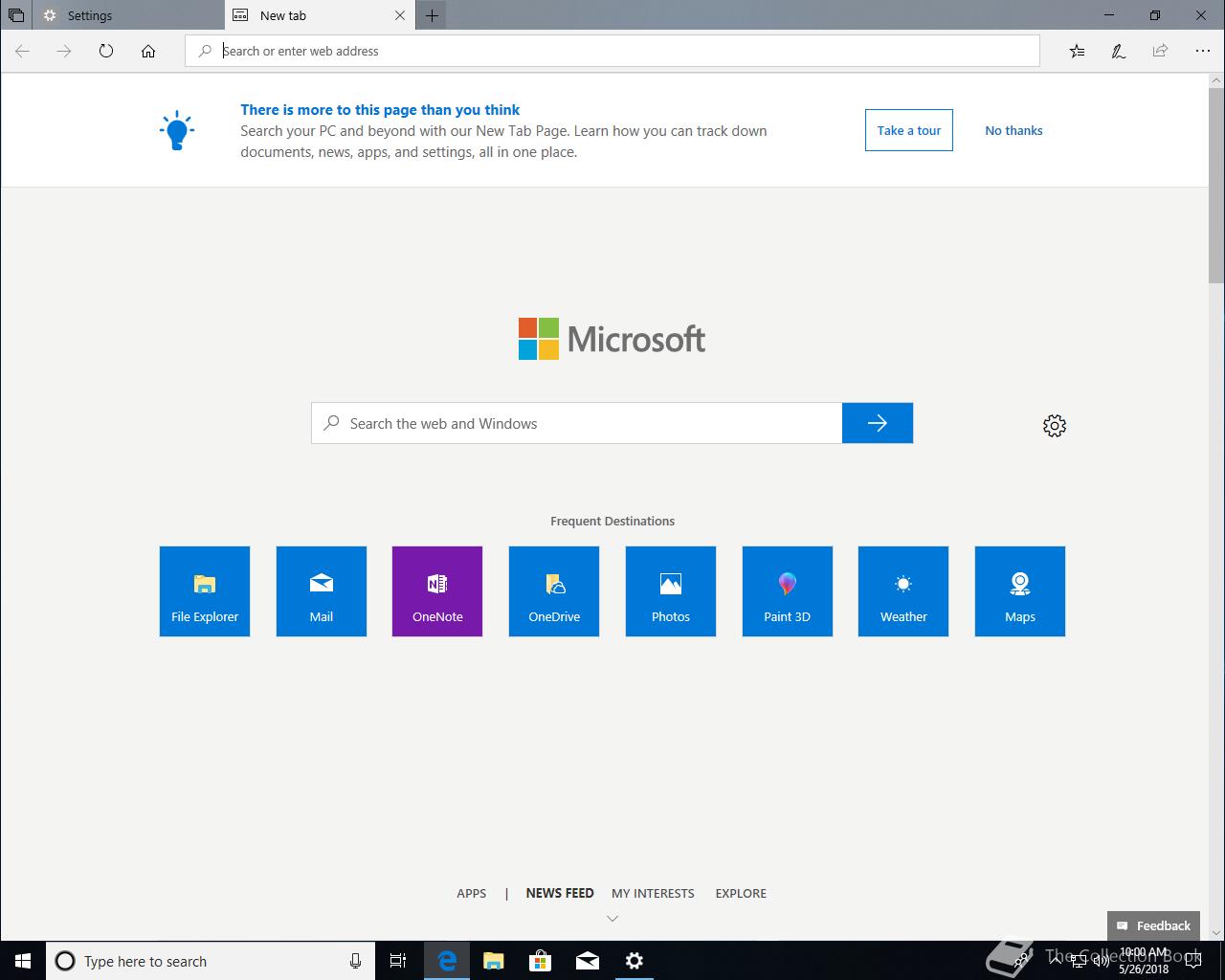Click the browser back arrow
Viewport: 1225px width, 980px height.
pos(22,51)
